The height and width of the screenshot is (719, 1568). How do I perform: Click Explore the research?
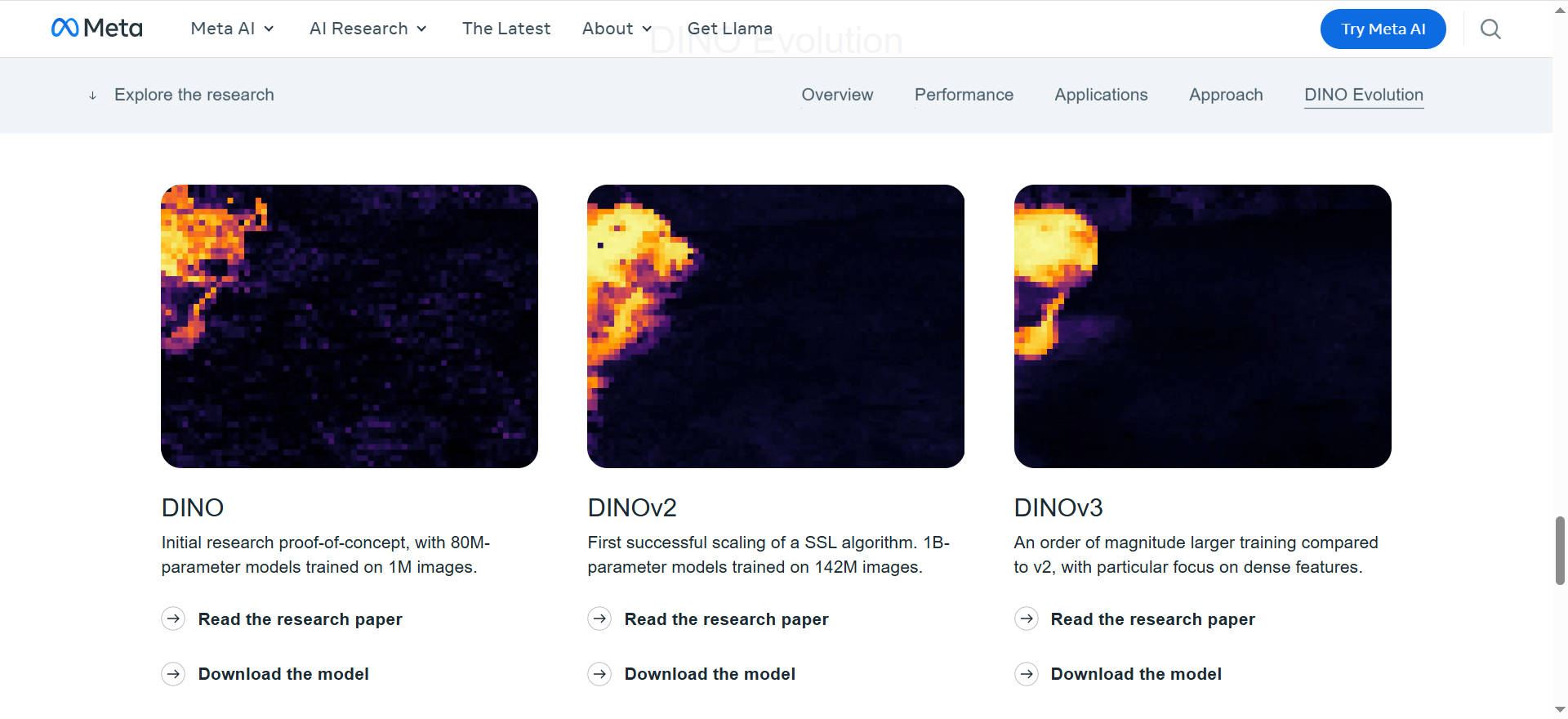194,95
